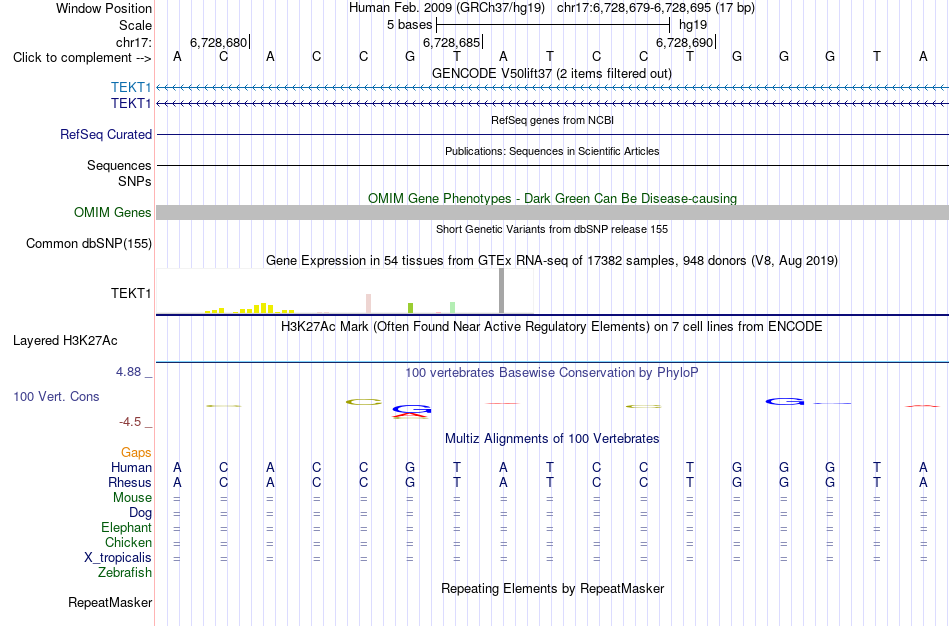Click the RepeatMasker track label
950x626 pixels.
pos(110,602)
